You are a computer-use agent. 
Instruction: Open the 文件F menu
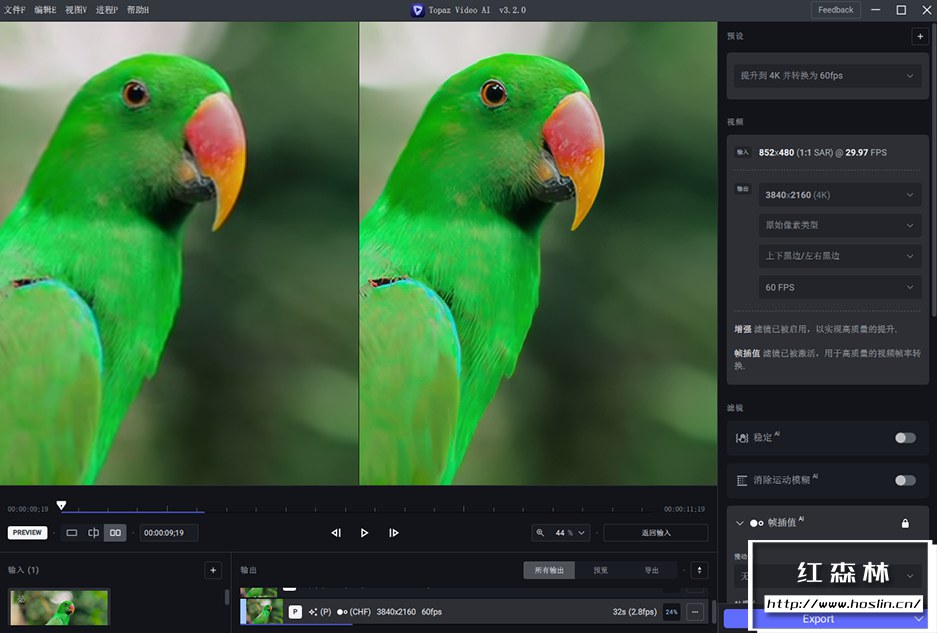coord(15,9)
